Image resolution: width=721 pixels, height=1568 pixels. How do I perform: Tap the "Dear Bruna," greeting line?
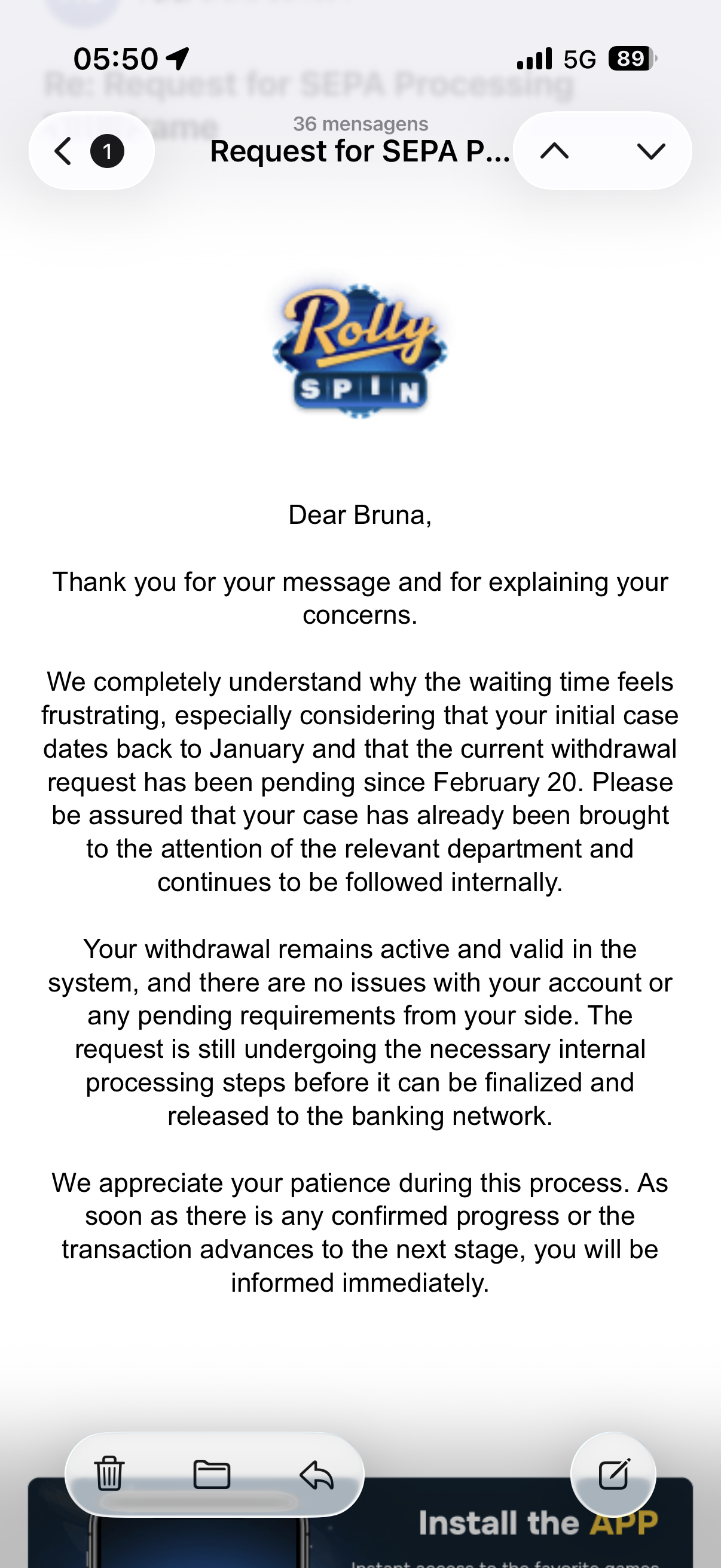click(359, 515)
